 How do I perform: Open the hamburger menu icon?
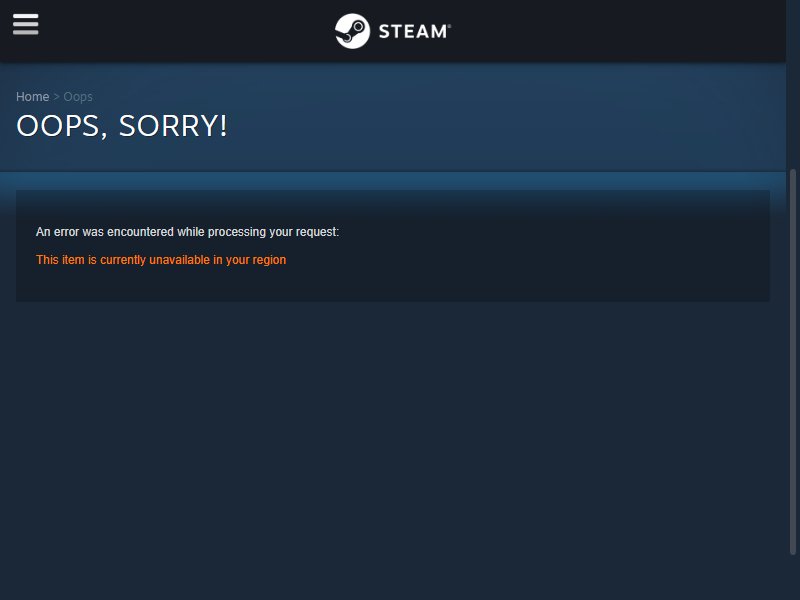click(26, 24)
